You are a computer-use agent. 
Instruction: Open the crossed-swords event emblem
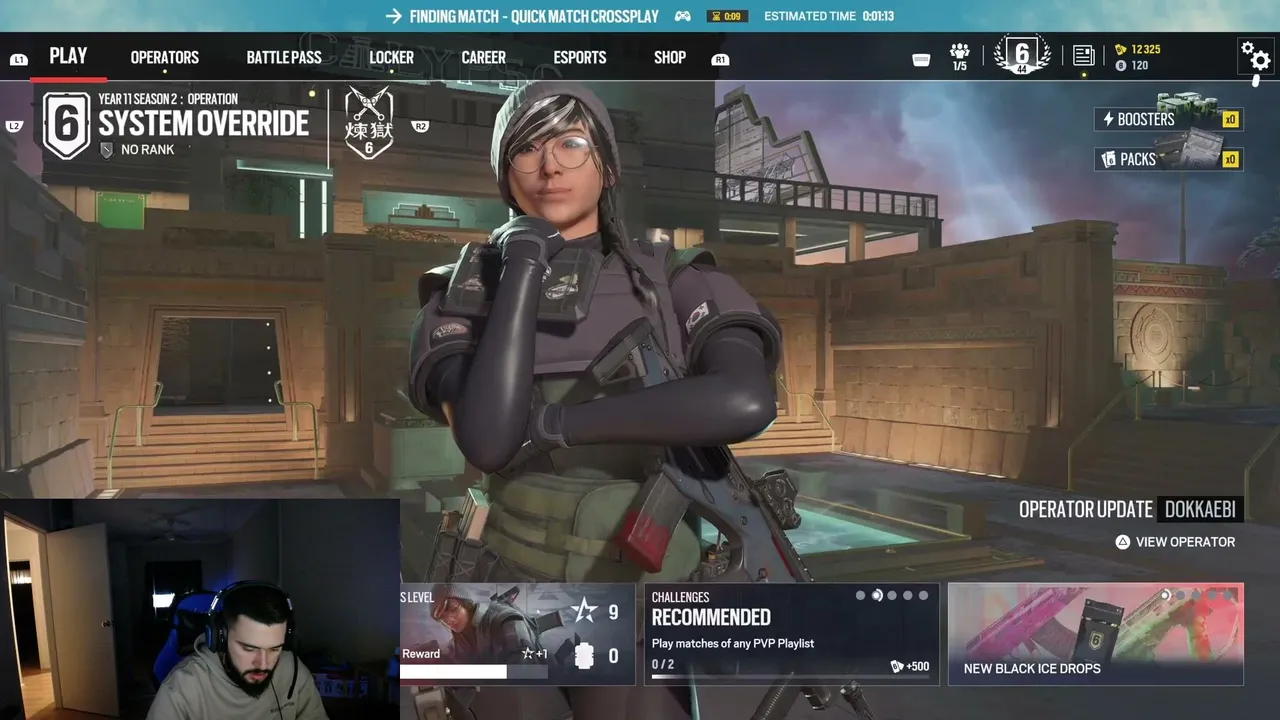(x=369, y=123)
